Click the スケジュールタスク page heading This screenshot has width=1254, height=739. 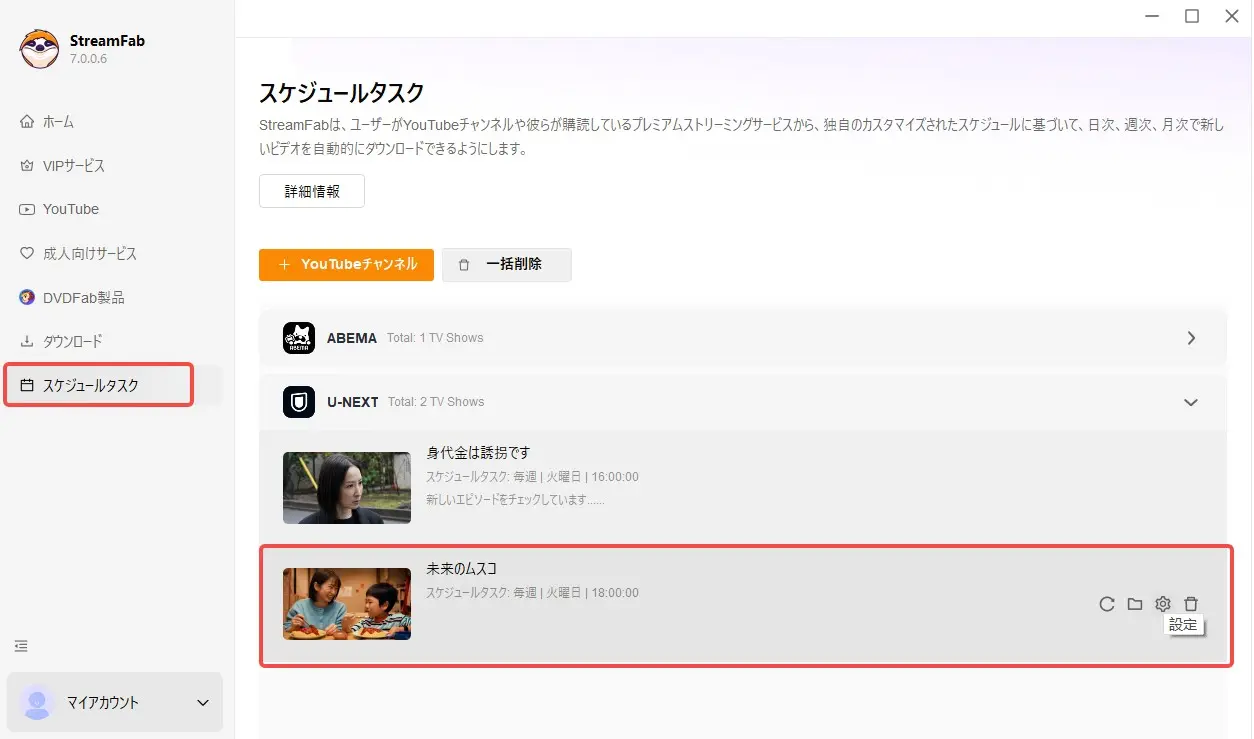(x=342, y=93)
